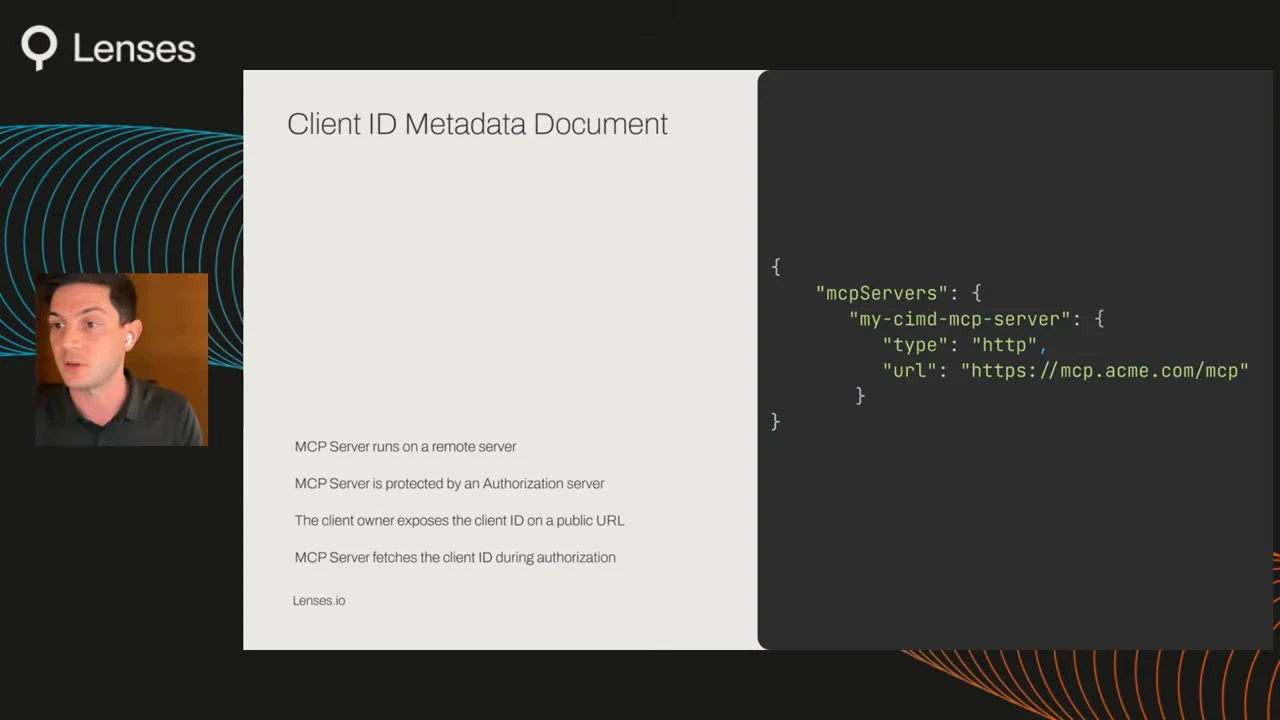Select 'MCP Server is protected by an Authorization server'
Screen dimensions: 1280x720
pos(449,484)
